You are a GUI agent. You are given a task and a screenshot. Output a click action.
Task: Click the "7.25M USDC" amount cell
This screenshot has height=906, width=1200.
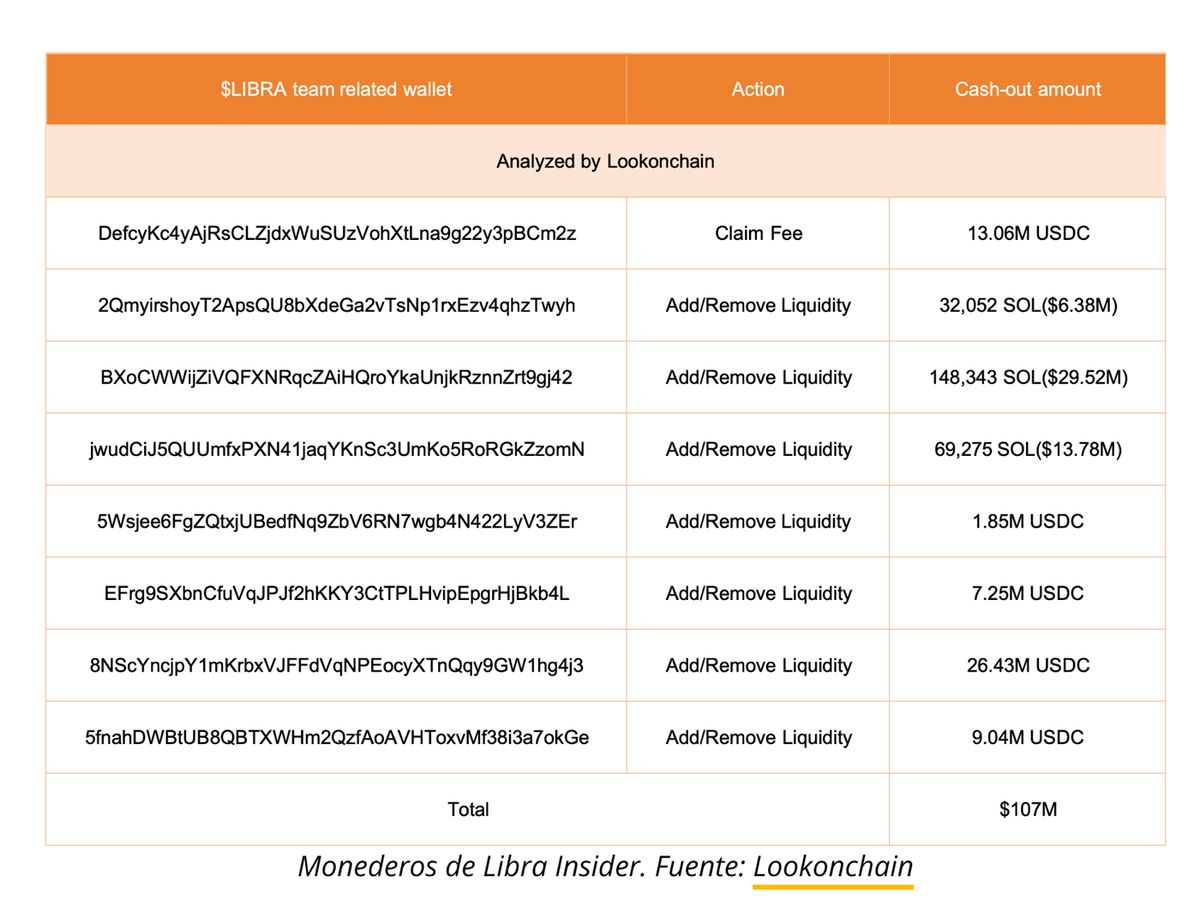pyautogui.click(x=1027, y=593)
